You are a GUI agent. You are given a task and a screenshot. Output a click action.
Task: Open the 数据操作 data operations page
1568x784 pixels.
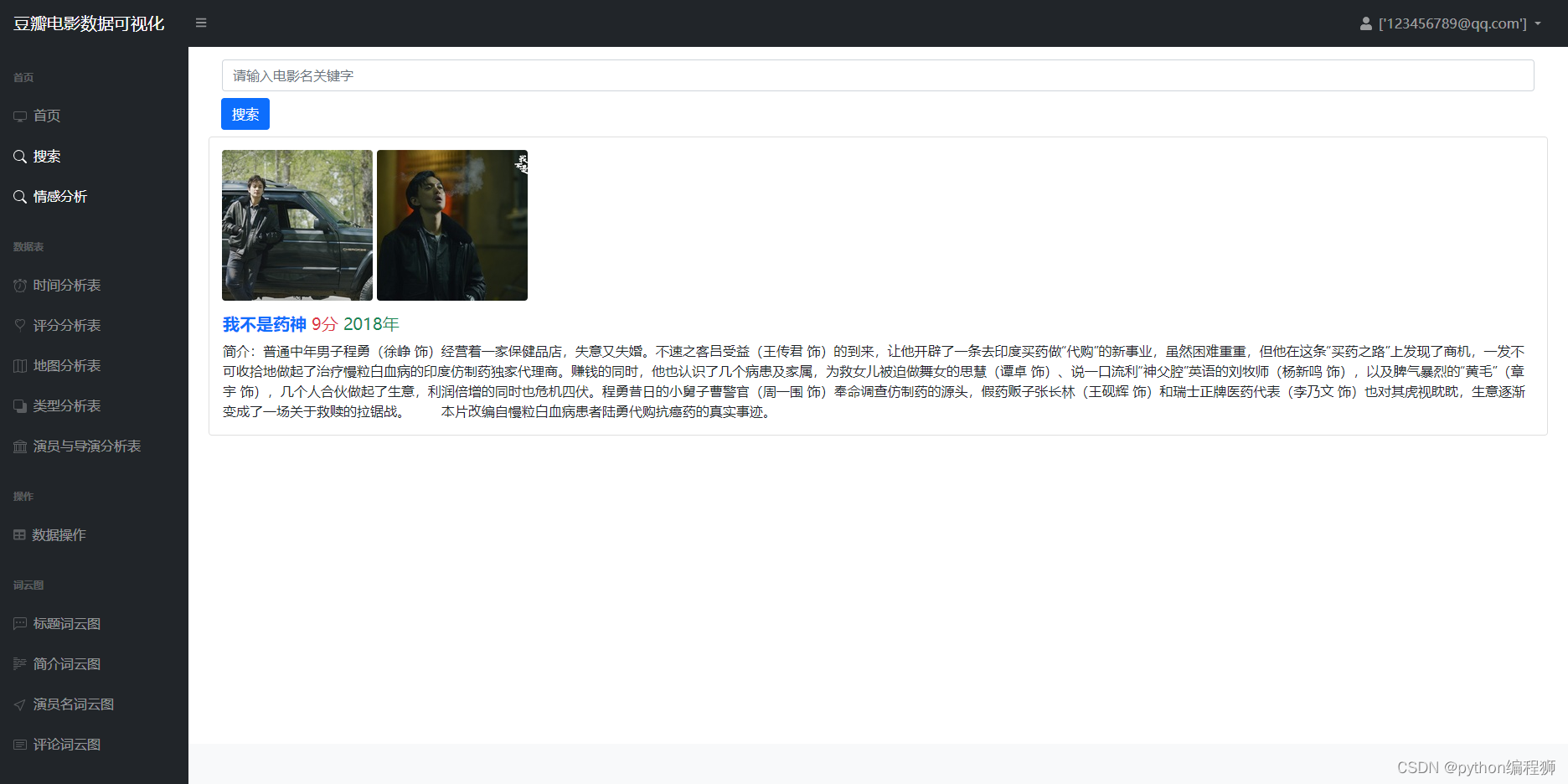[58, 534]
